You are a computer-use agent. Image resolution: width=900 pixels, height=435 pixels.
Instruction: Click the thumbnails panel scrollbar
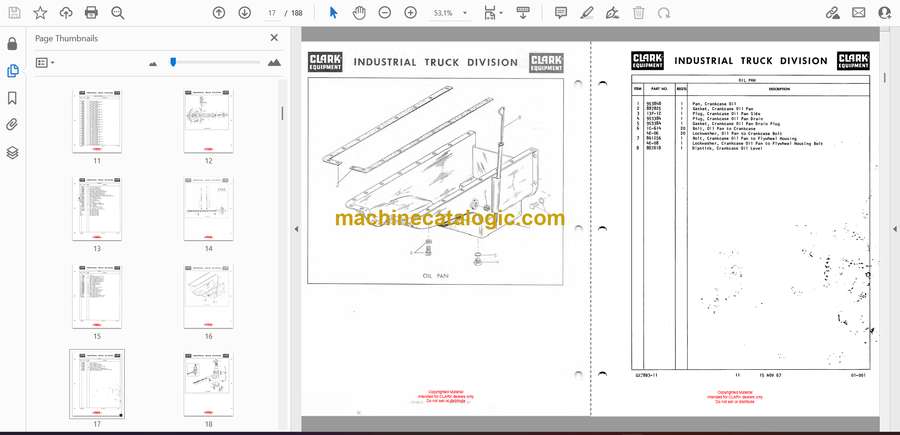tap(282, 112)
